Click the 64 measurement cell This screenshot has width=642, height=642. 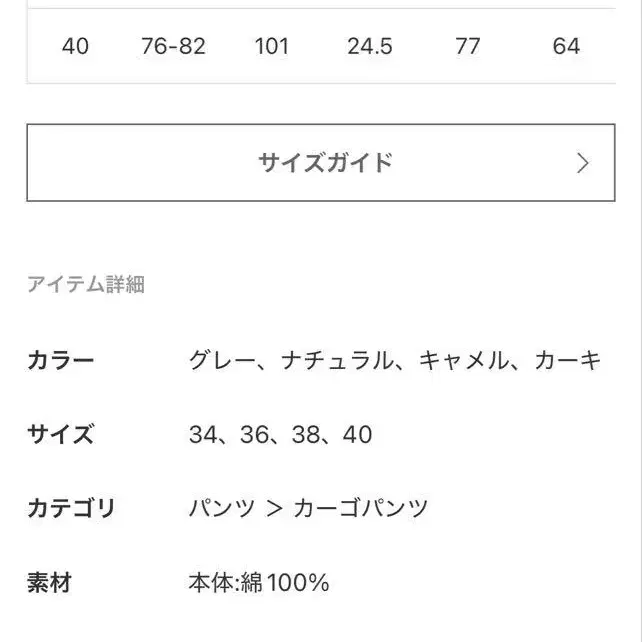tap(565, 46)
